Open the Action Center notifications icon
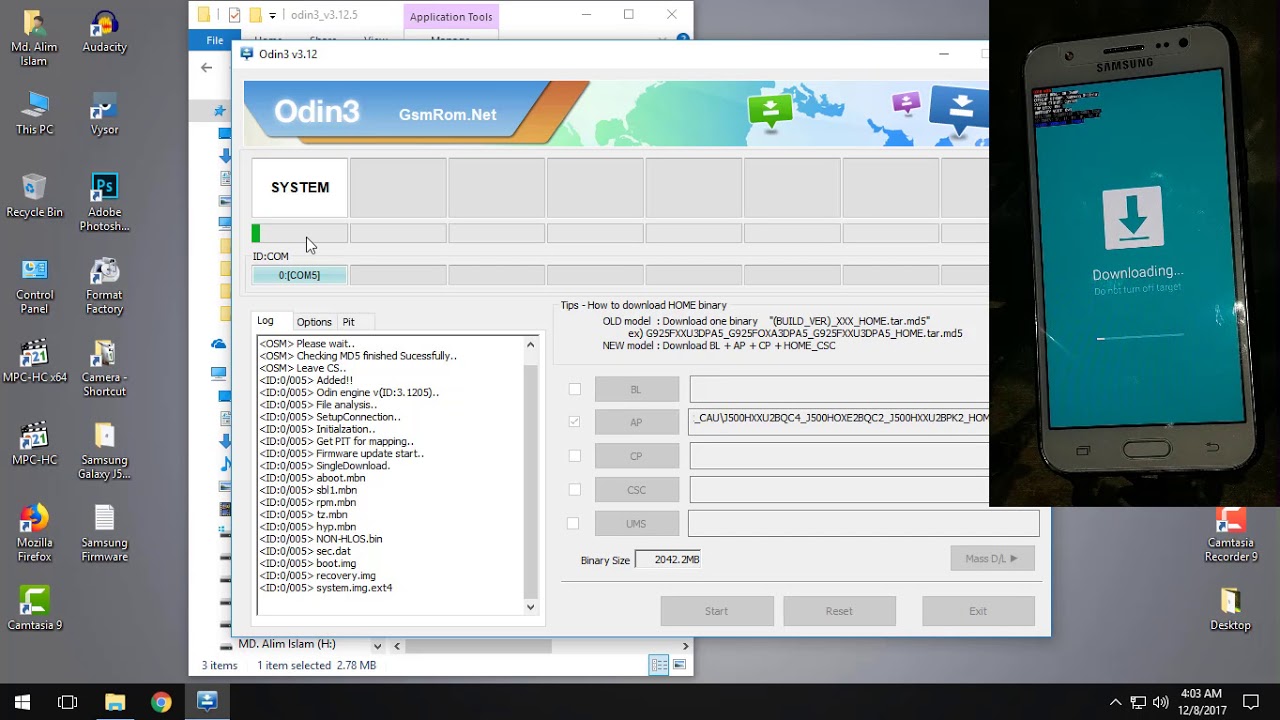Viewport: 1280px width, 720px height. (x=1250, y=702)
